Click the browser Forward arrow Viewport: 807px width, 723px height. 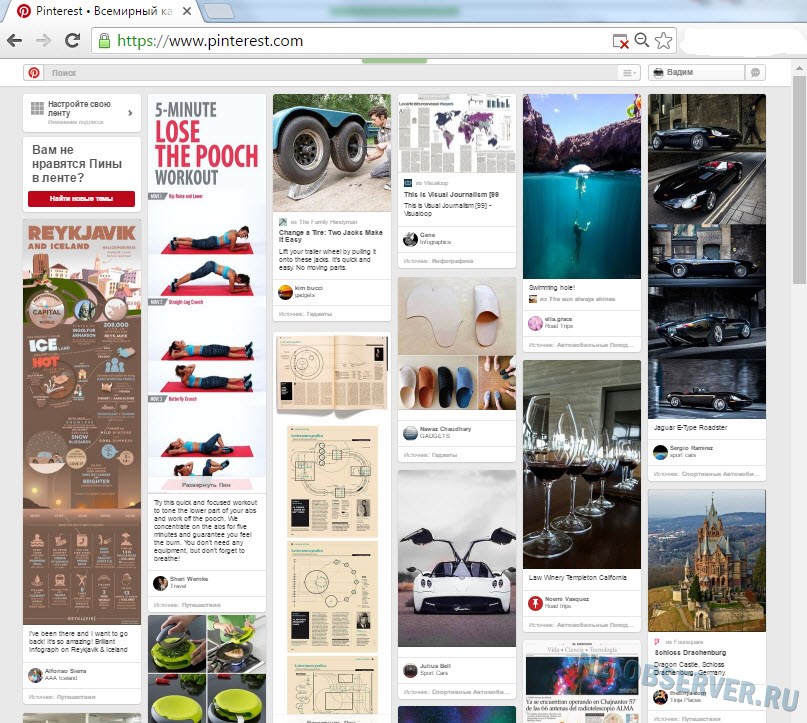44,41
